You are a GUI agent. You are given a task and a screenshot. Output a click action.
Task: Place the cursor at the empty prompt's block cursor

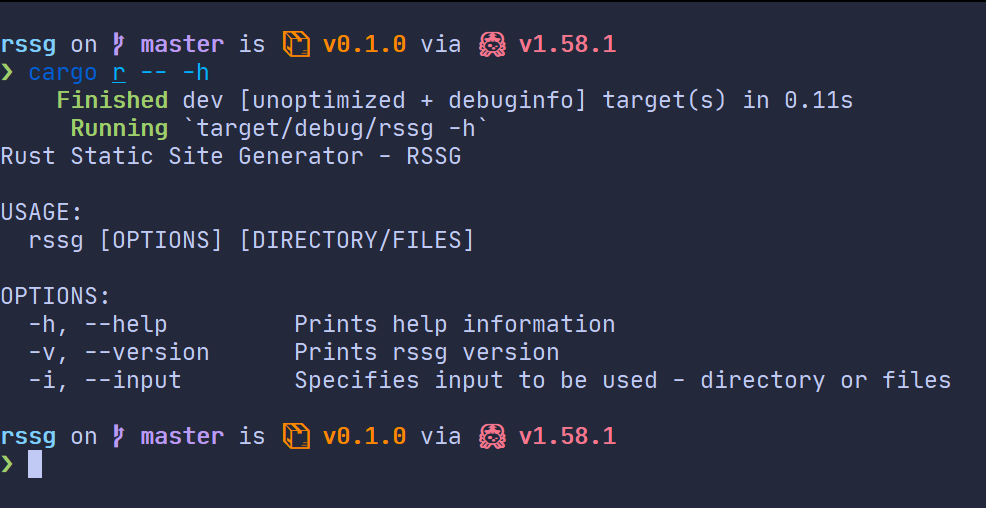click(35, 464)
